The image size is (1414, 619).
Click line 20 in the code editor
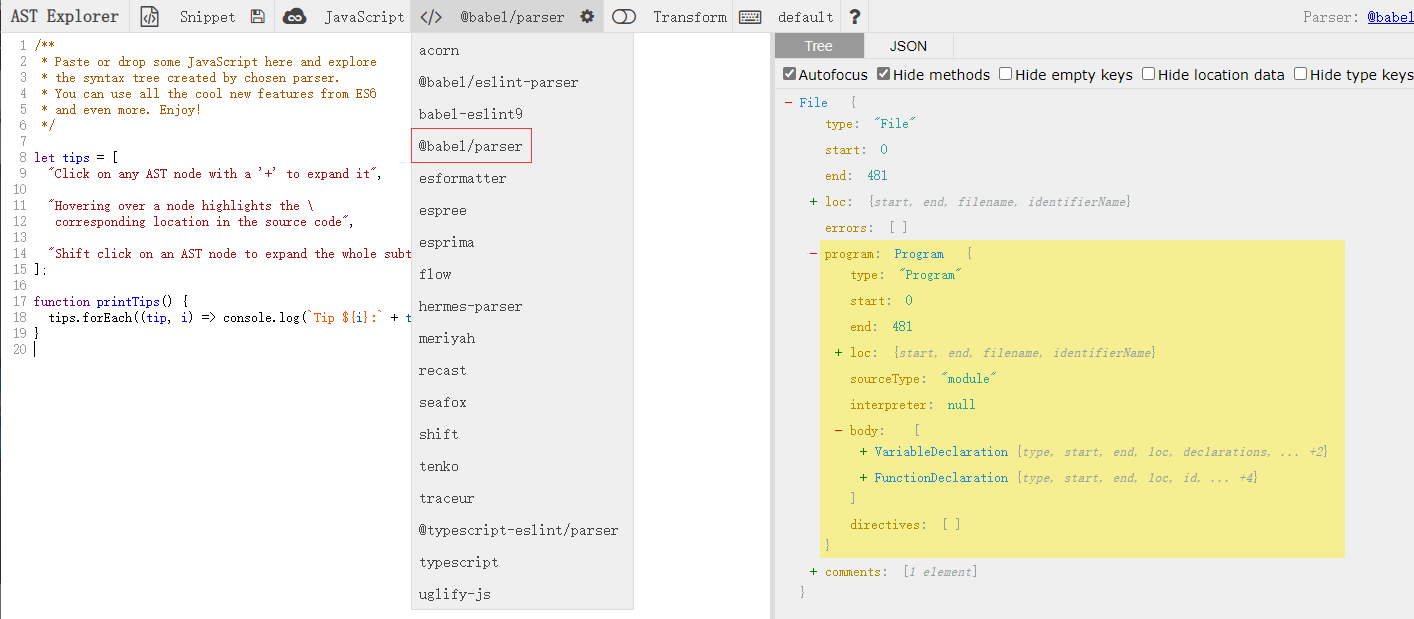[x=200, y=349]
